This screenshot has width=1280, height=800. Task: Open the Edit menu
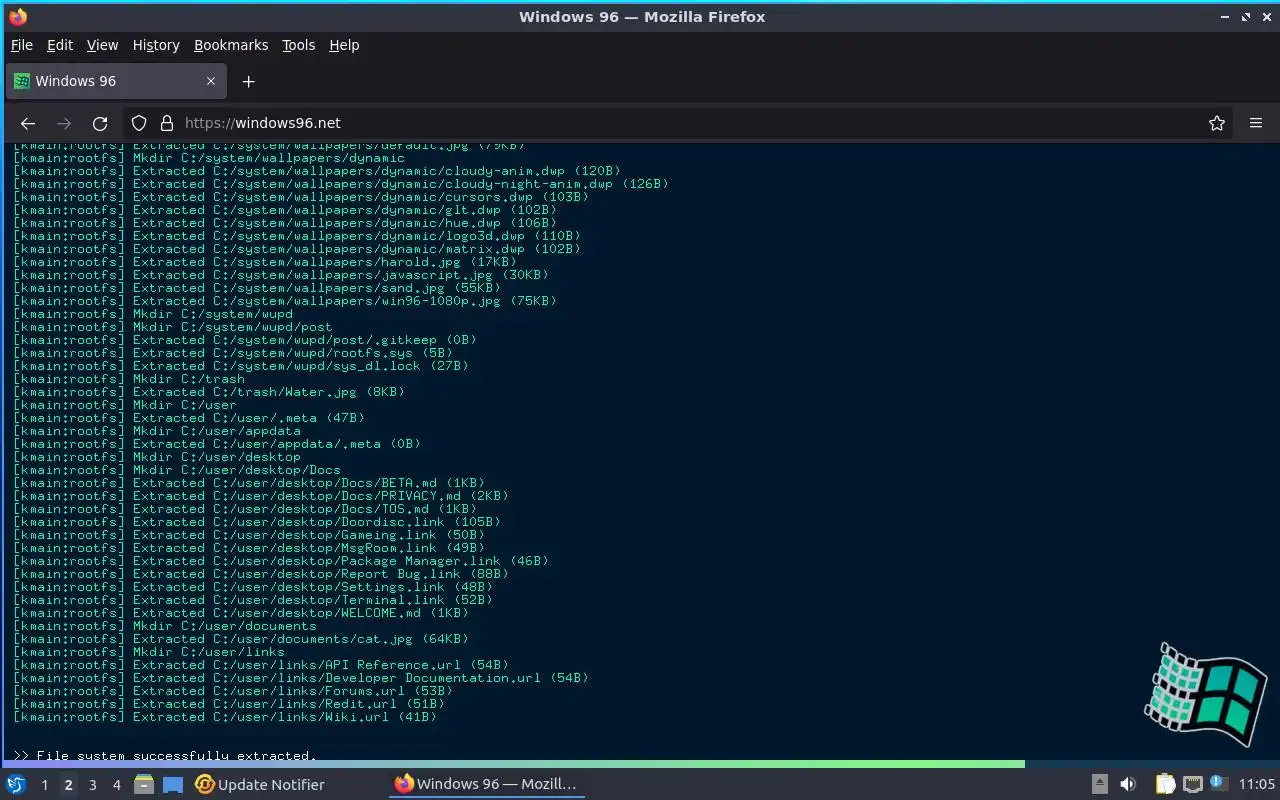tap(60, 45)
